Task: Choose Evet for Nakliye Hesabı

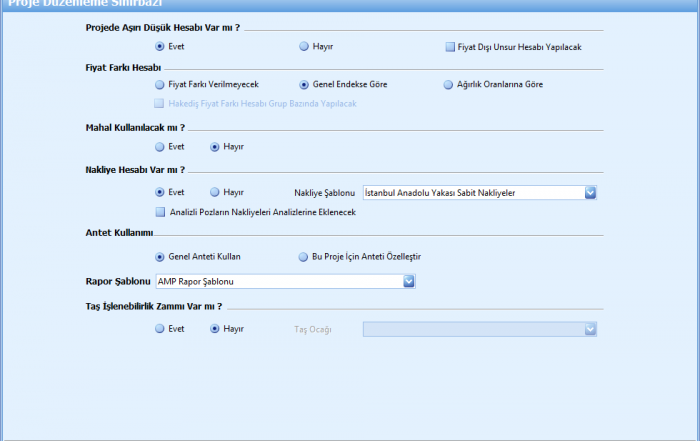Action: pos(160,192)
